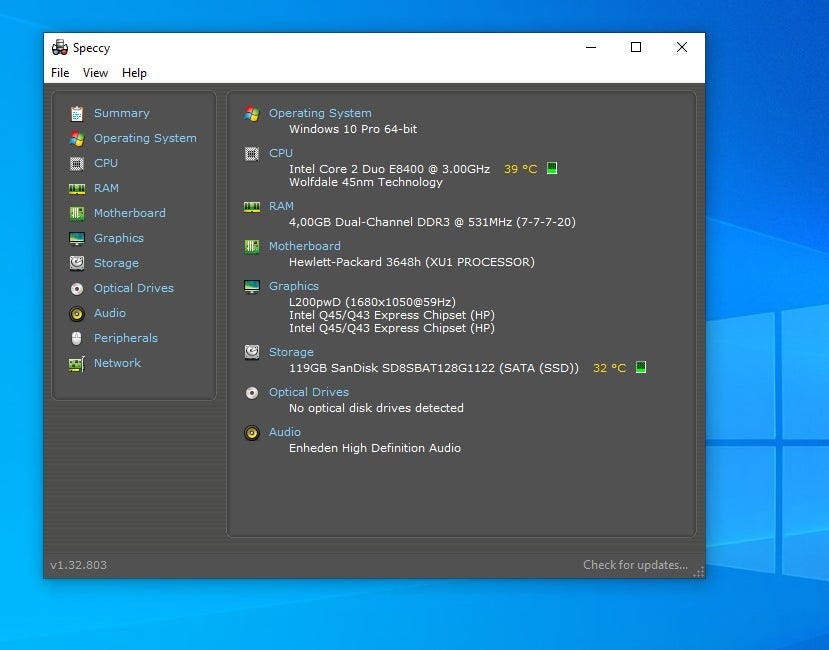Viewport: 829px width, 650px height.
Task: Click the green storage temperature indicator
Action: (x=641, y=368)
